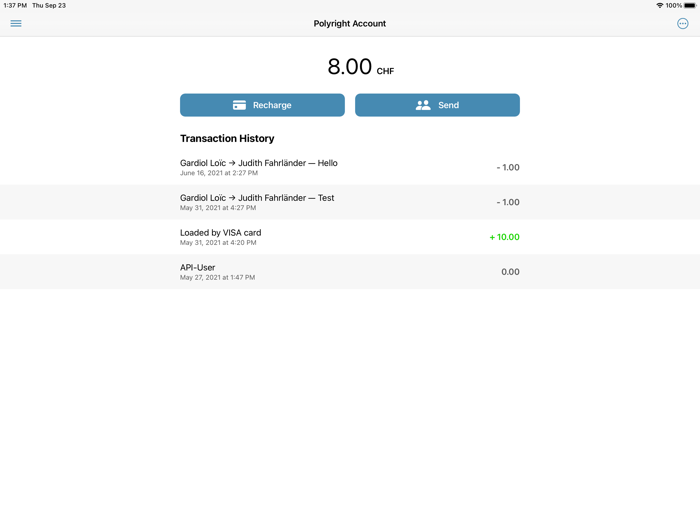This screenshot has width=700, height=525.
Task: Select the Transaction History heading
Action: [227, 138]
